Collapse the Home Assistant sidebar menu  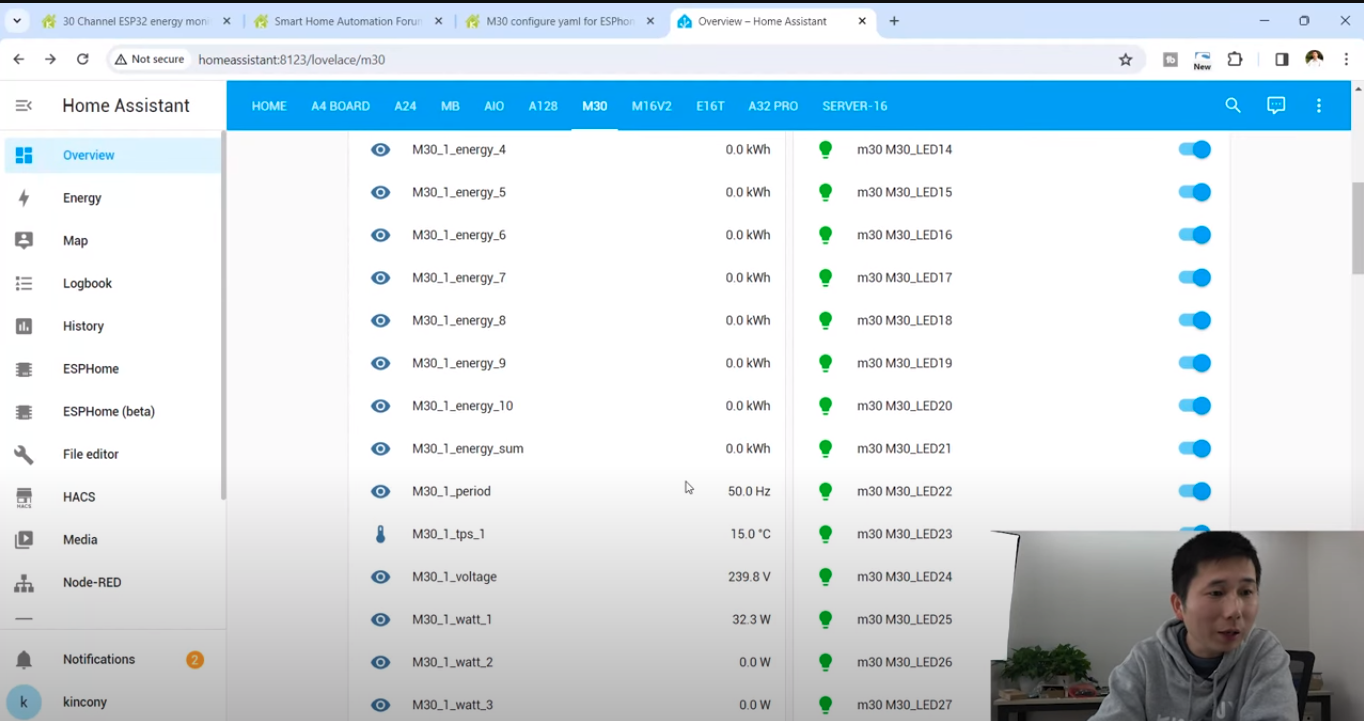(24, 106)
